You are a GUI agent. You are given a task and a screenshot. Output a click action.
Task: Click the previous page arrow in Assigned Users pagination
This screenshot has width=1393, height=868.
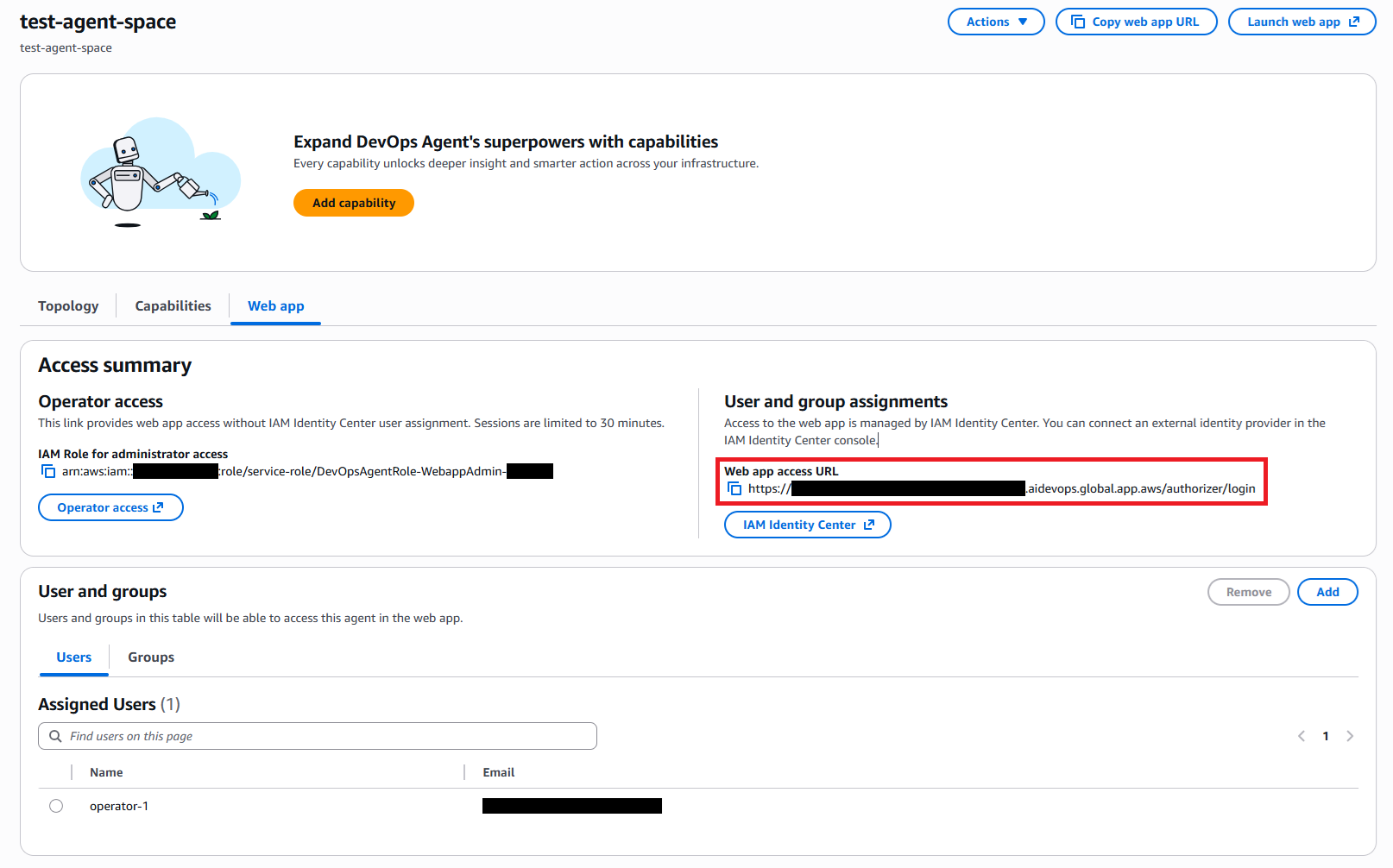[x=1302, y=736]
